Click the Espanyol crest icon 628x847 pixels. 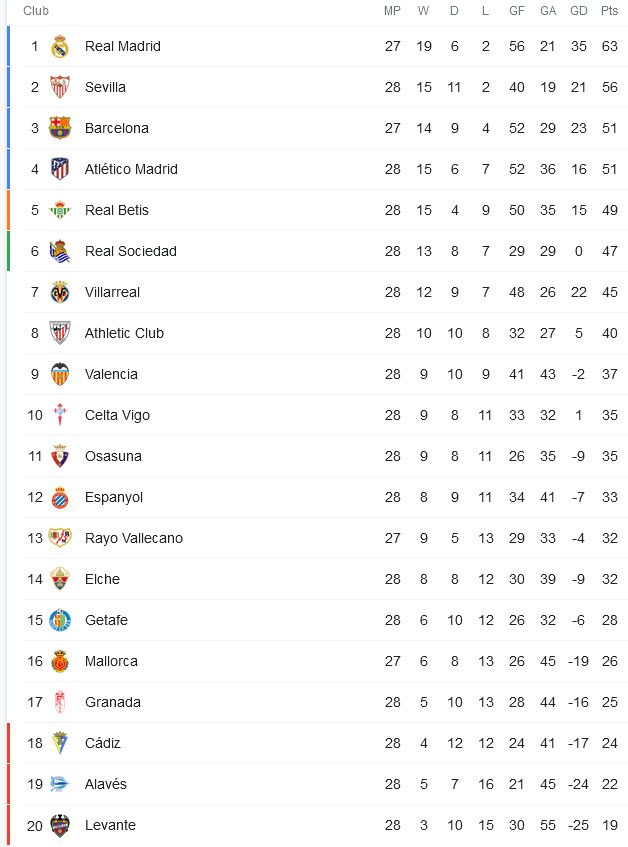60,498
